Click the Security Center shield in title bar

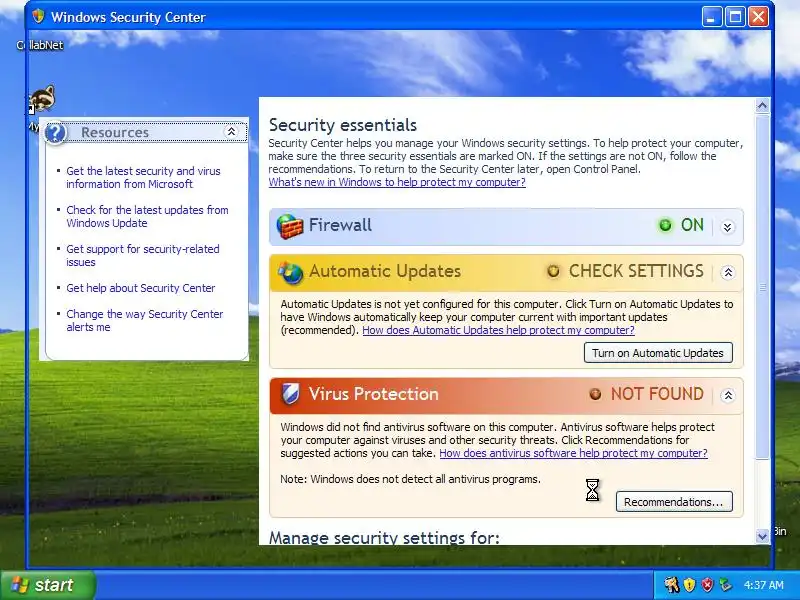coord(38,17)
